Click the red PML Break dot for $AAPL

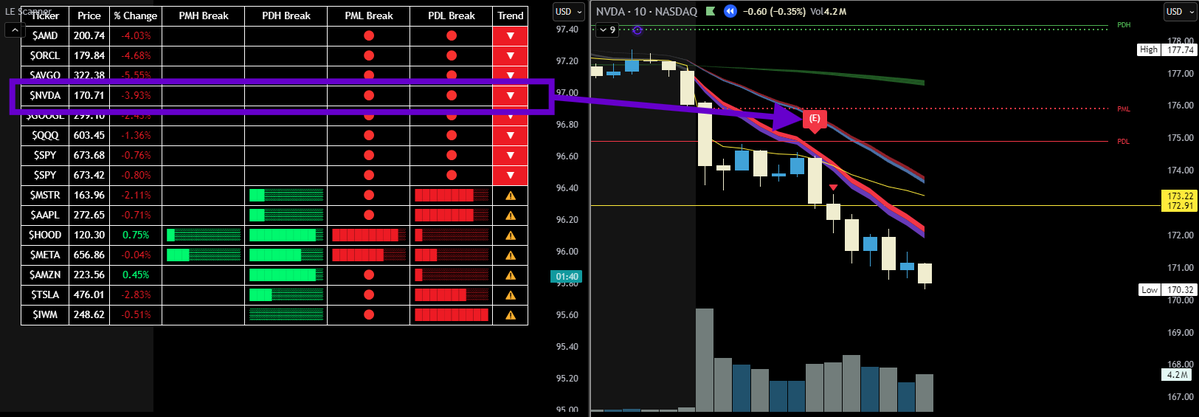click(369, 215)
